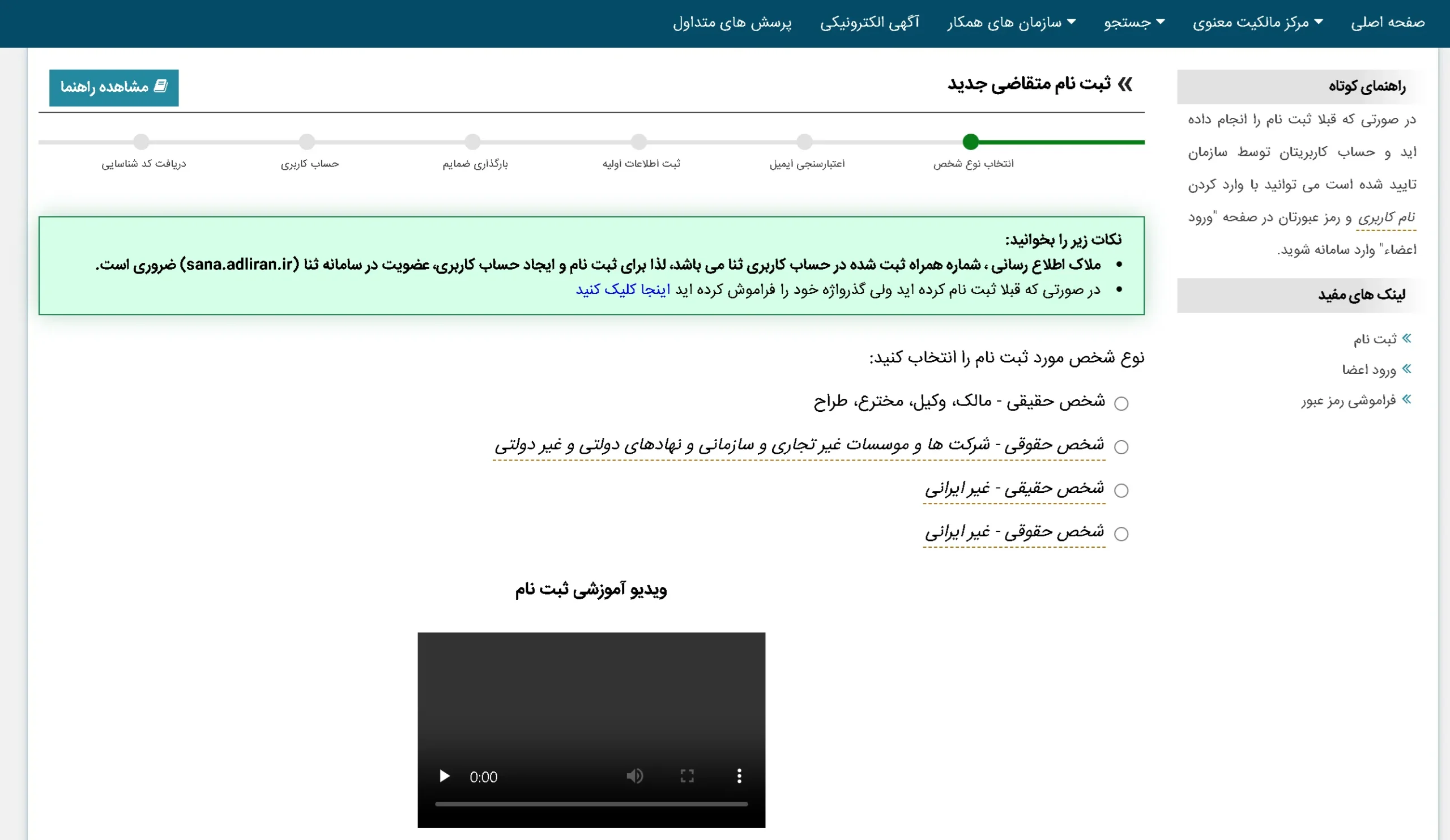Open the video's three-dot options menu
This screenshot has height=840, width=1450.
(x=740, y=776)
